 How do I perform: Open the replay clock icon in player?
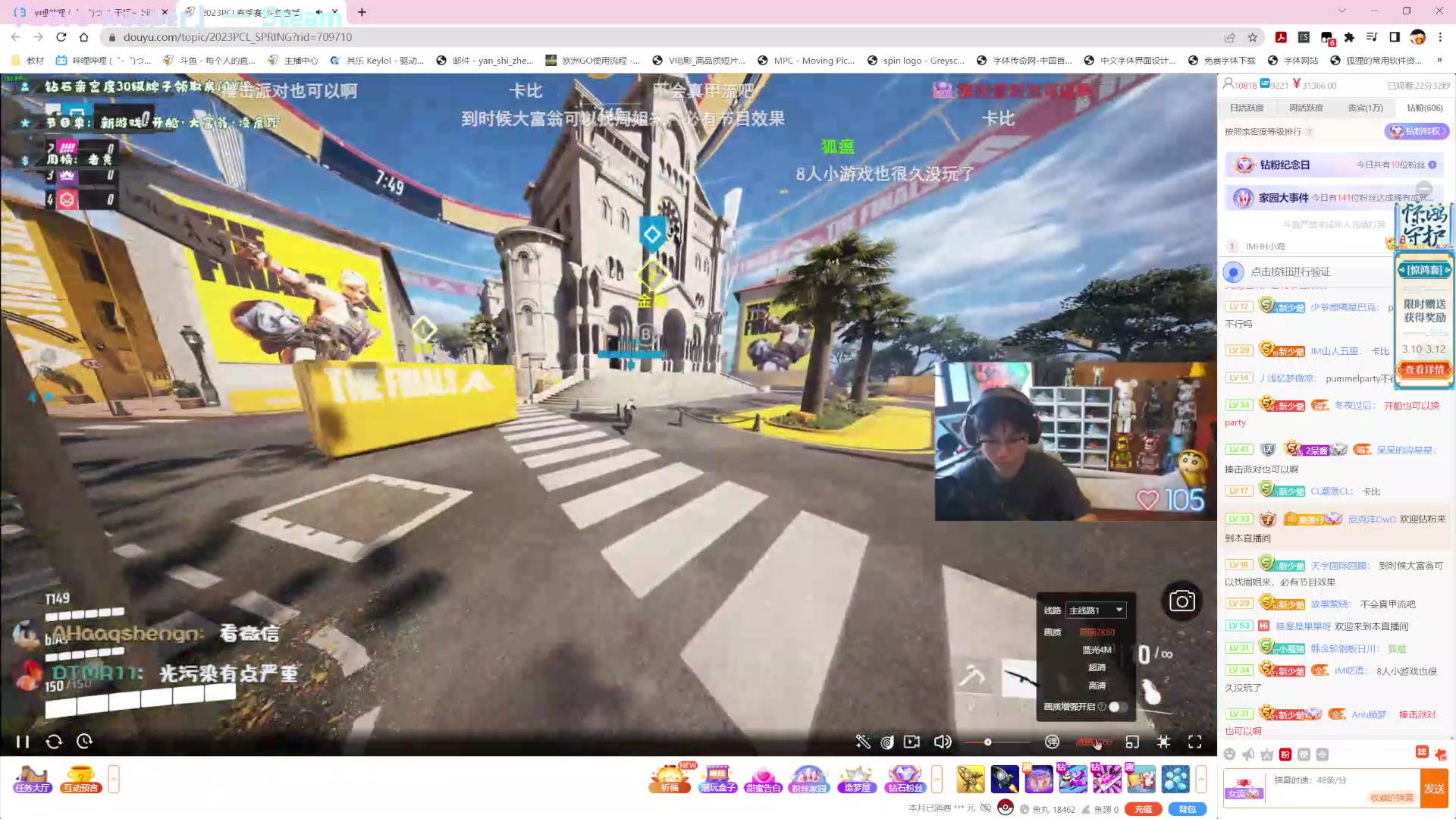(84, 742)
